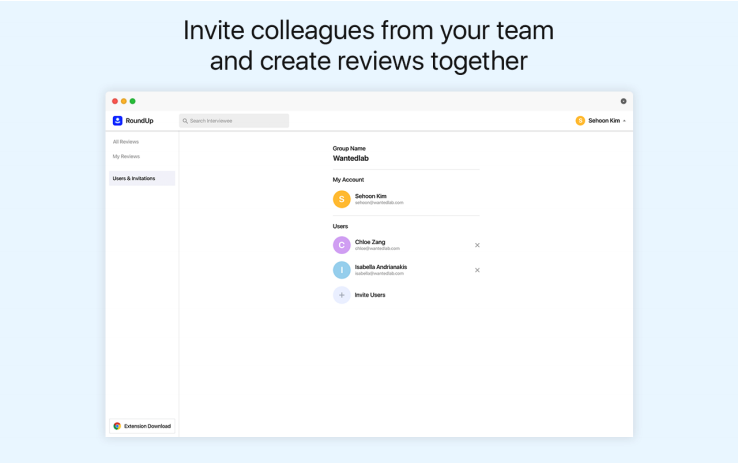Remove user Isabella Andrianakis

tap(477, 271)
